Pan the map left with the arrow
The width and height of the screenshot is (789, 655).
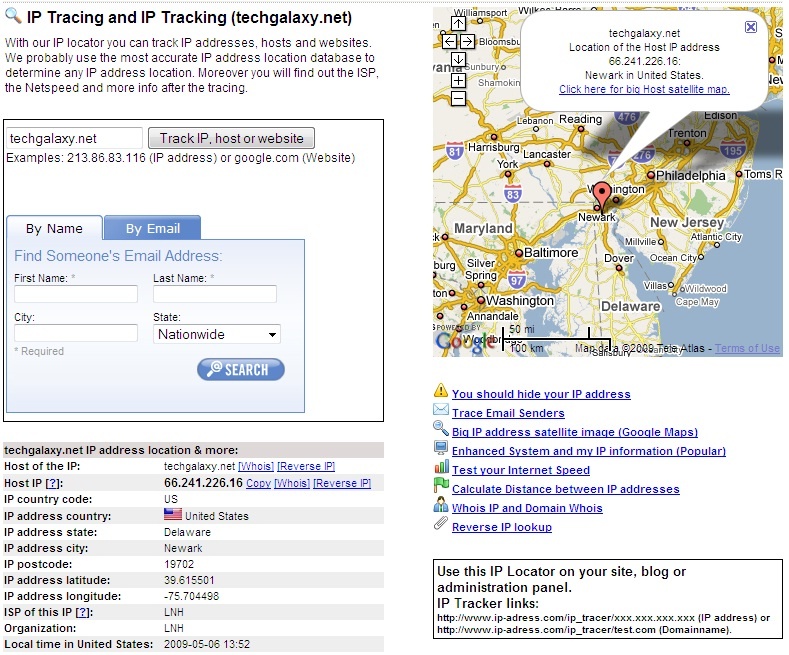449,41
